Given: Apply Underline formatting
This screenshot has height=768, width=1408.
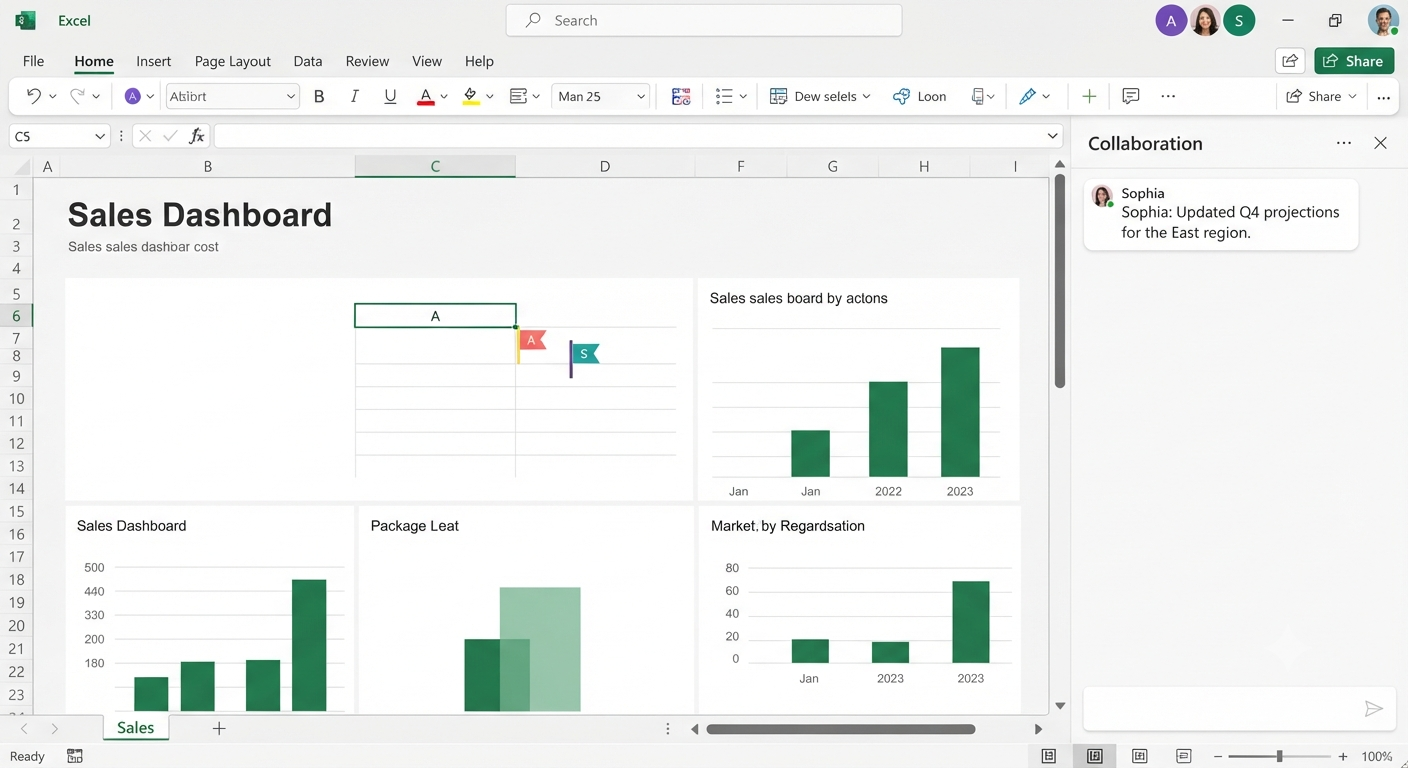Looking at the screenshot, I should pyautogui.click(x=390, y=96).
